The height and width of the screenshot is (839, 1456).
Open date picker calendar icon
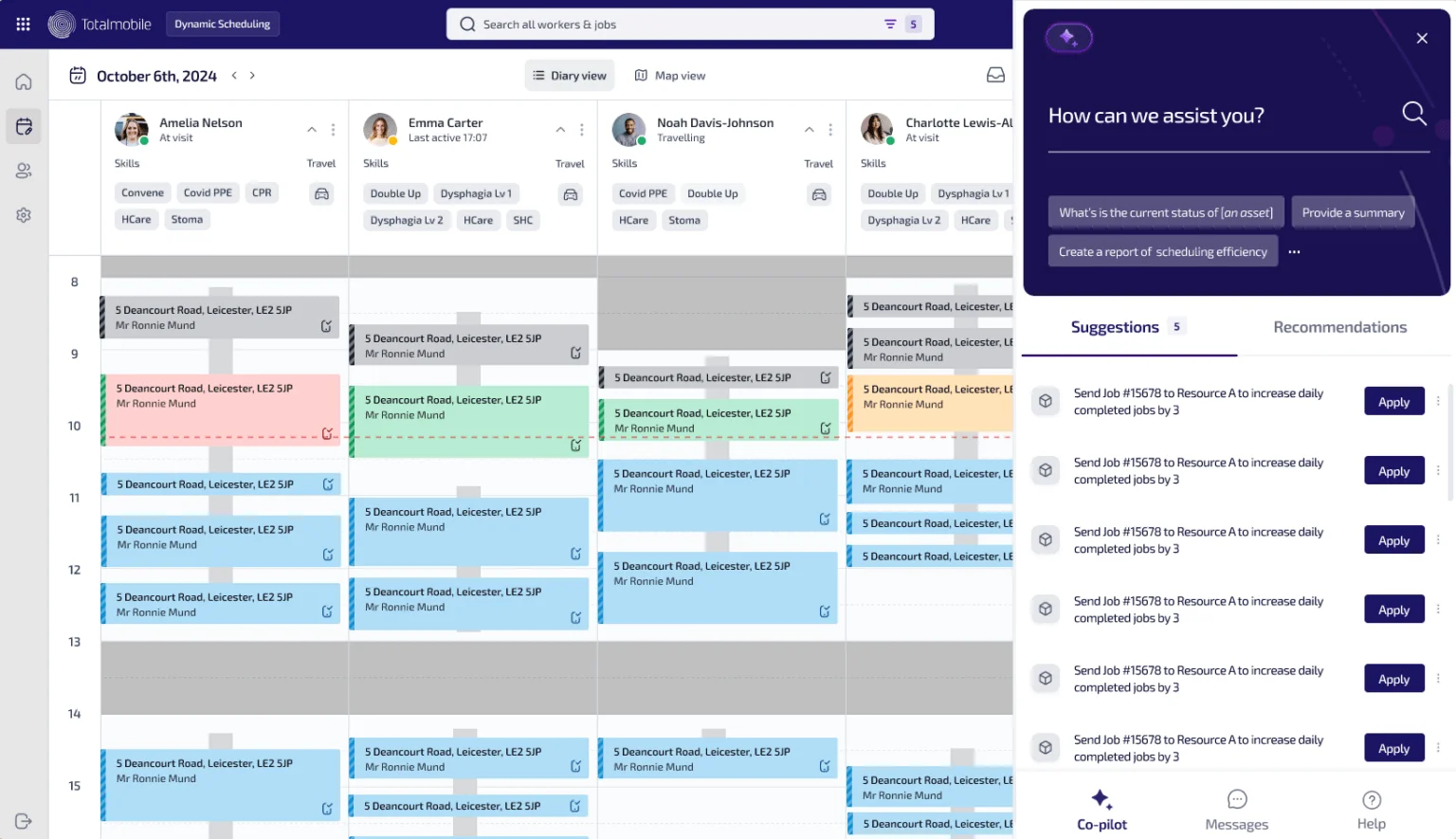[78, 76]
